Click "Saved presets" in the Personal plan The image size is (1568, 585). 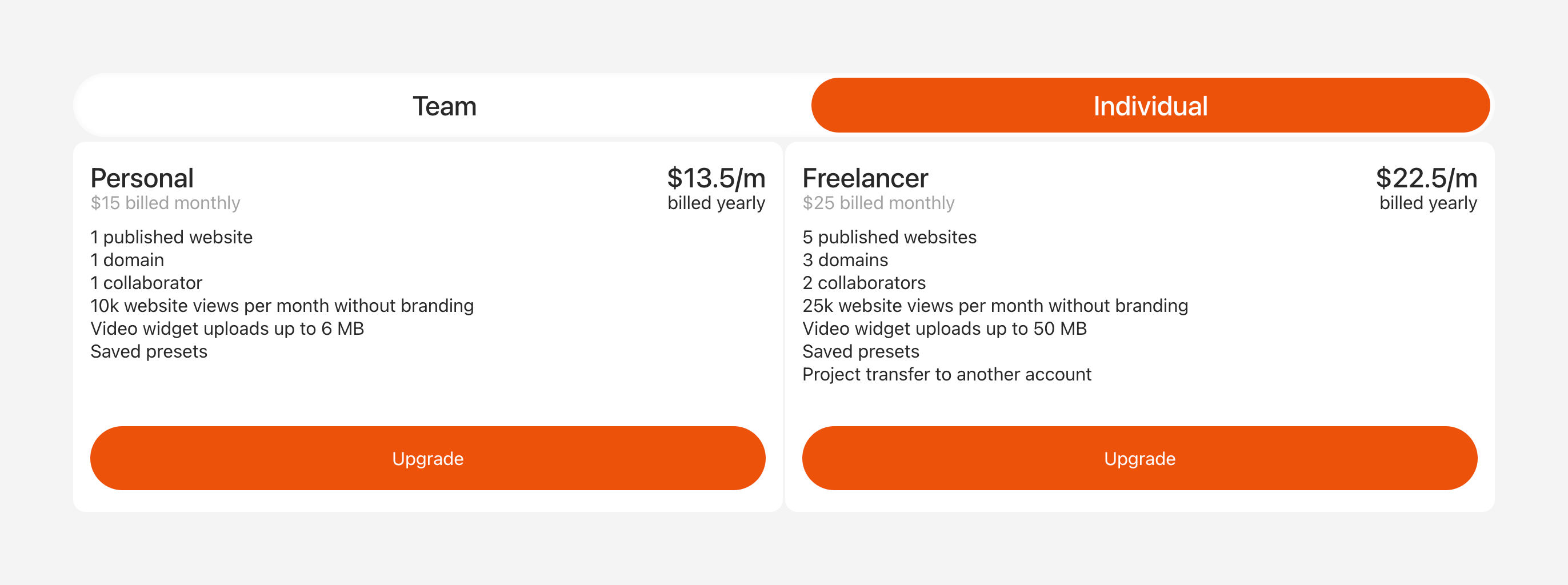pyautogui.click(x=149, y=352)
